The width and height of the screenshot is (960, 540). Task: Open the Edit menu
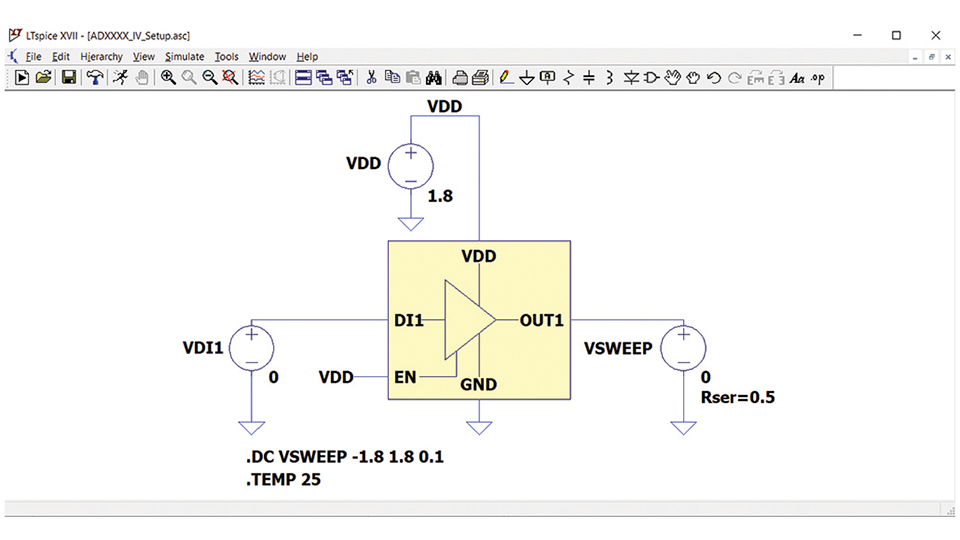pyautogui.click(x=61, y=56)
